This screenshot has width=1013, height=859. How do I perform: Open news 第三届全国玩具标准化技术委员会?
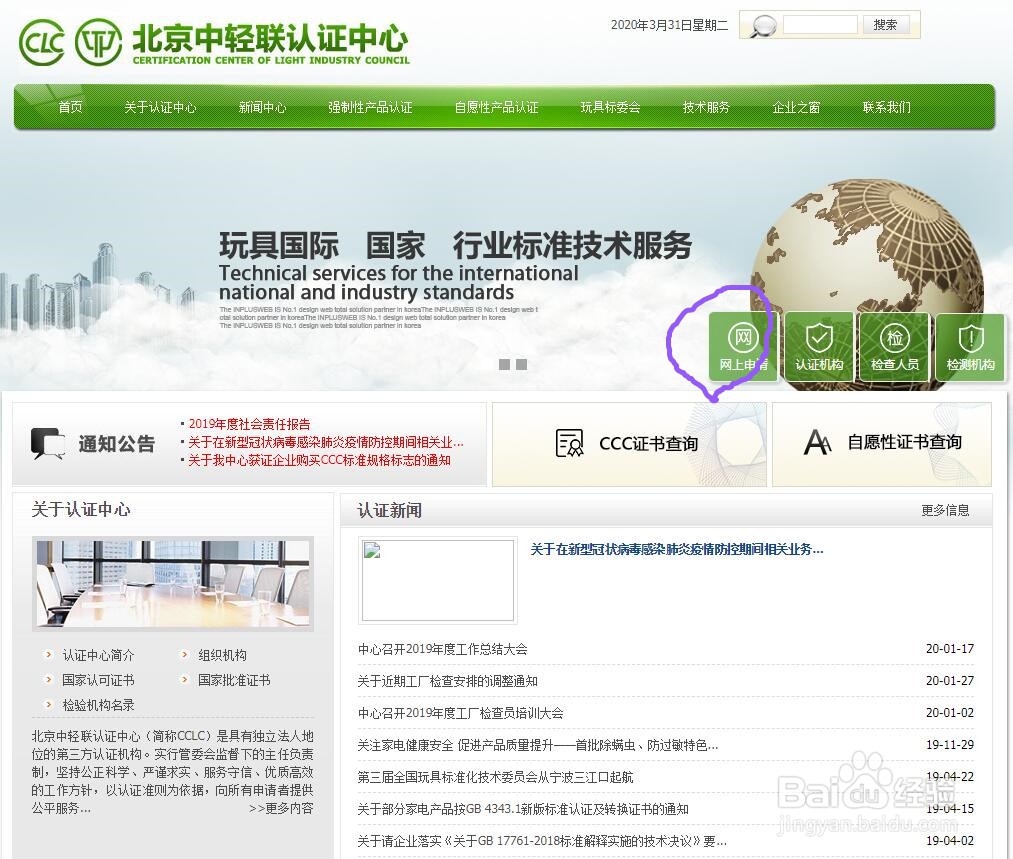495,777
